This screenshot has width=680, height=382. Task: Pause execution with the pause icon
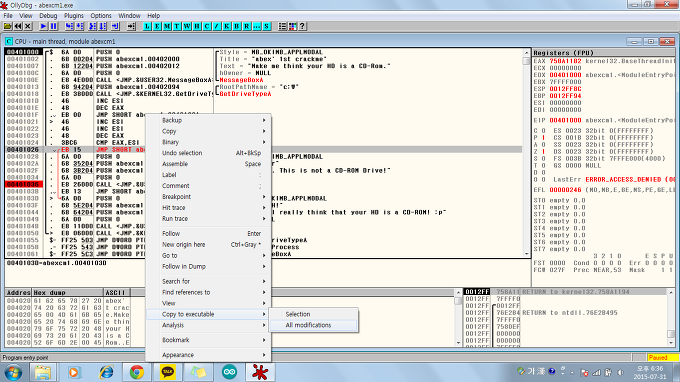54,26
